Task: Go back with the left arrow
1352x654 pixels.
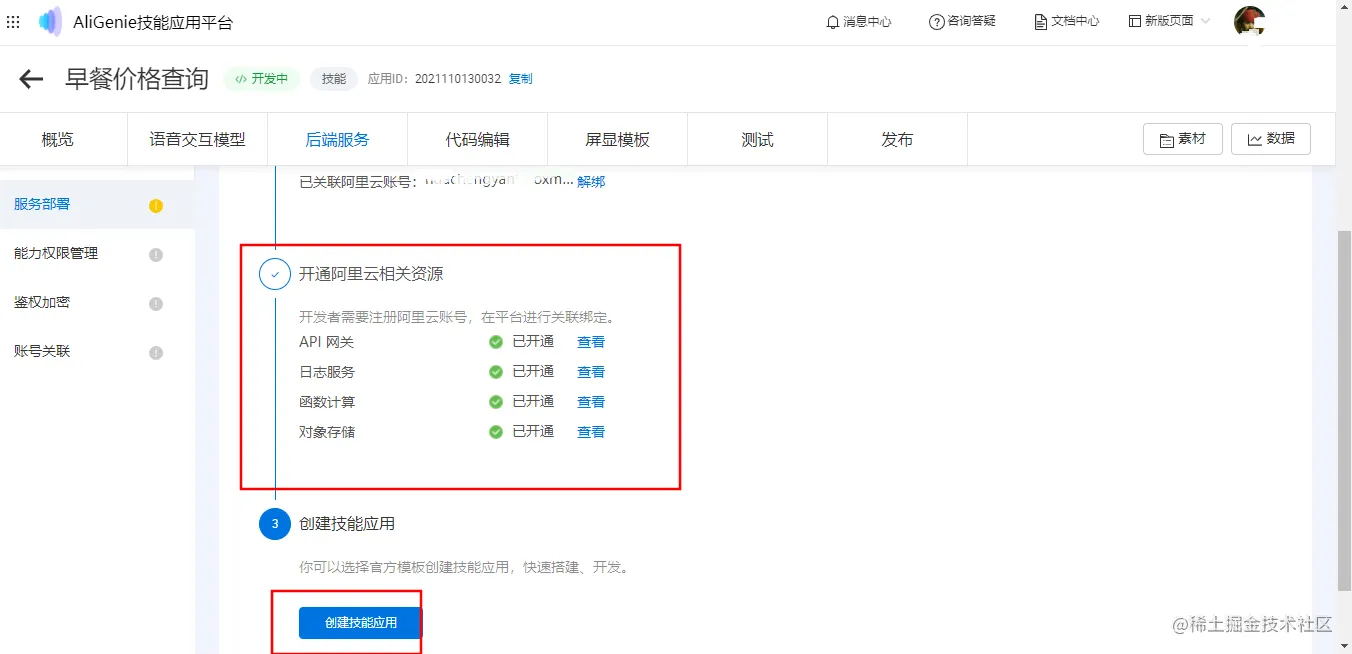Action: point(31,79)
